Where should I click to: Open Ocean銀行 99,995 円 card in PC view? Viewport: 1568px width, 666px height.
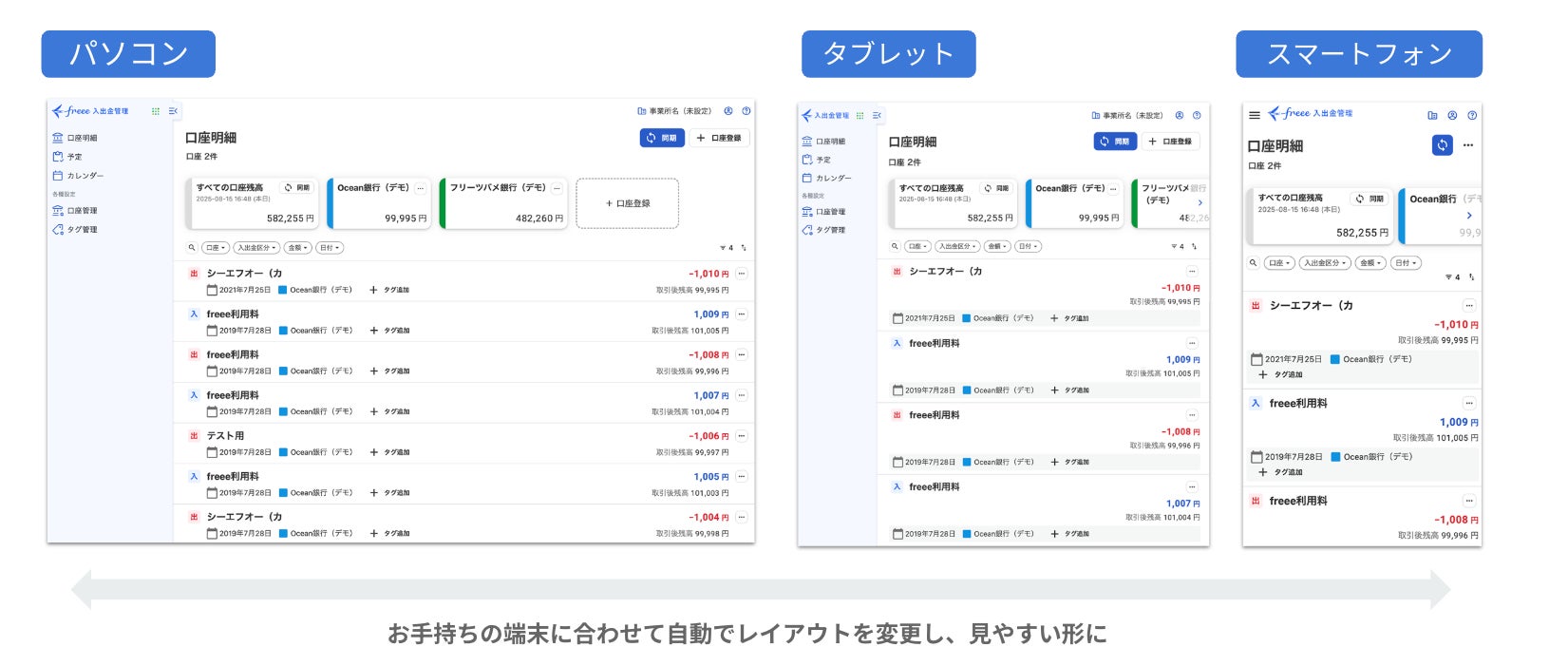[x=379, y=203]
